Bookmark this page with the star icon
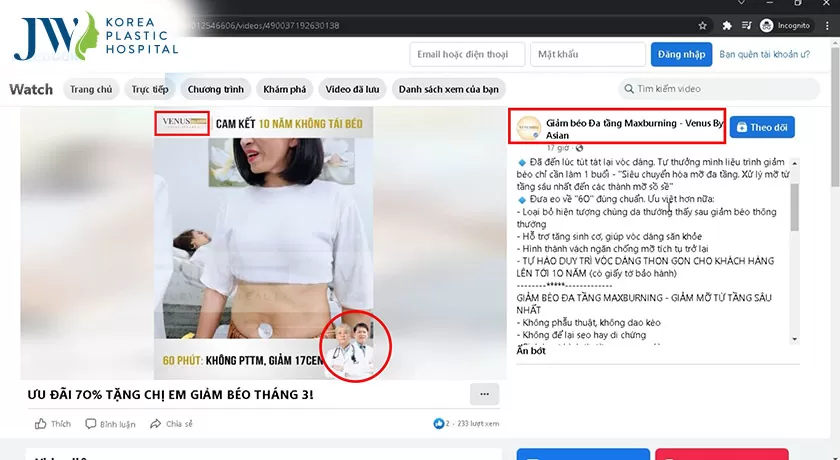840x460 pixels. [x=702, y=26]
